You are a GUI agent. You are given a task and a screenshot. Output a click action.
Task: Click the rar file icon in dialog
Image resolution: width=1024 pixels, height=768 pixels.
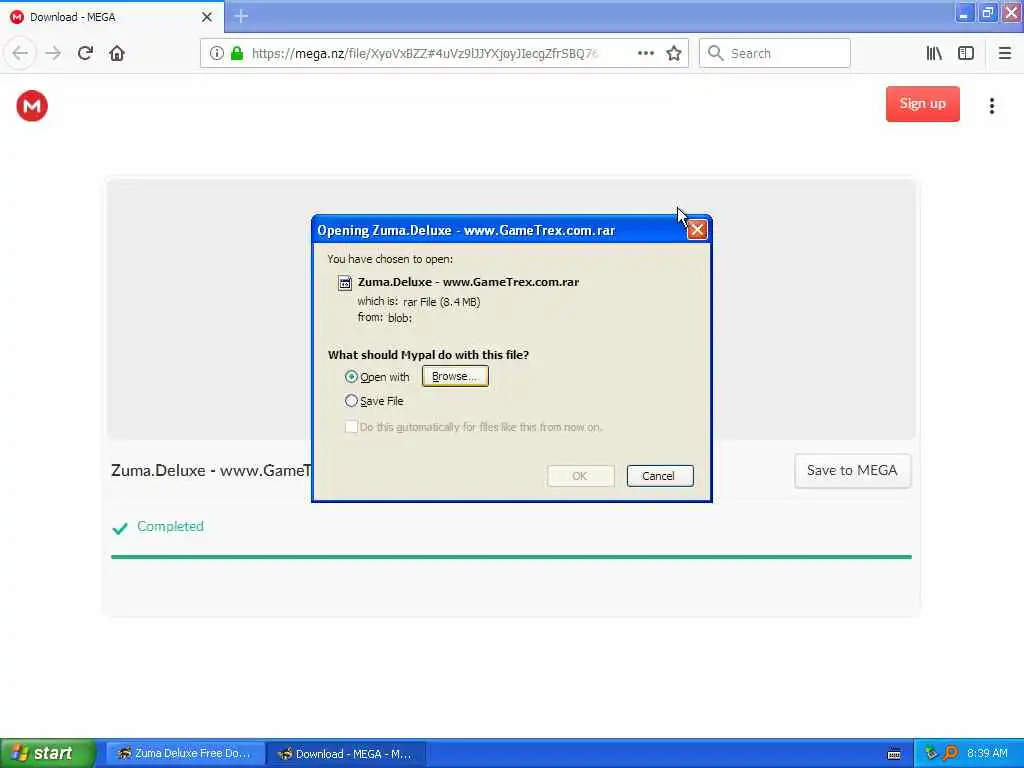(x=345, y=283)
